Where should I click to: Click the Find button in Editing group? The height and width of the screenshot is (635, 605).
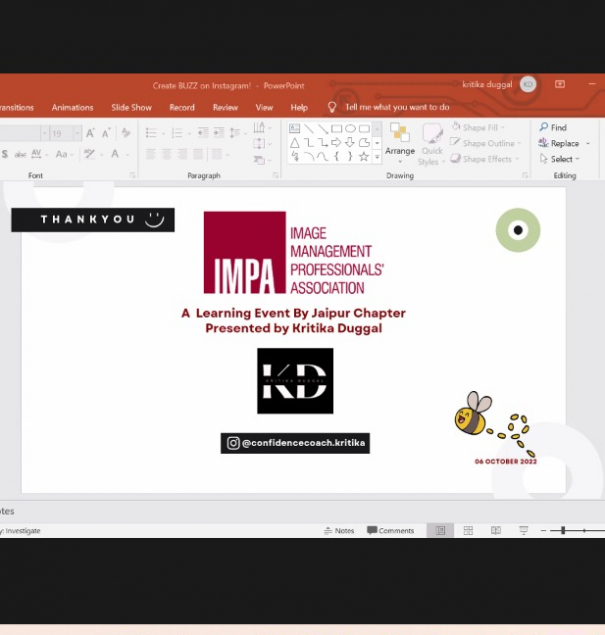coord(553,128)
